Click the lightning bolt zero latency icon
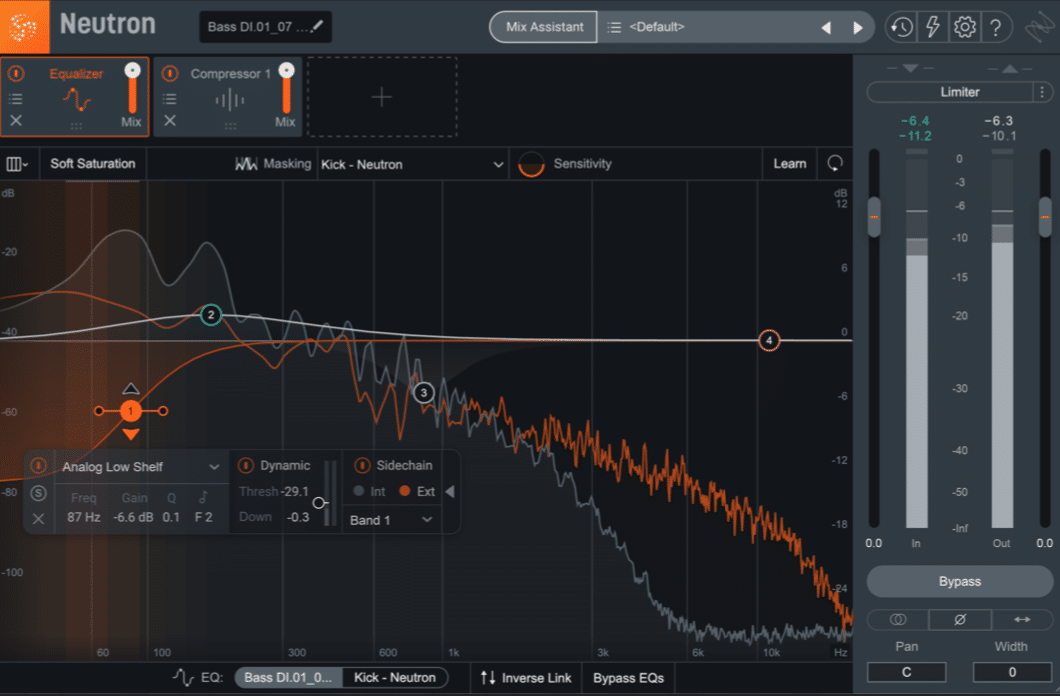1060x696 pixels. tap(933, 27)
